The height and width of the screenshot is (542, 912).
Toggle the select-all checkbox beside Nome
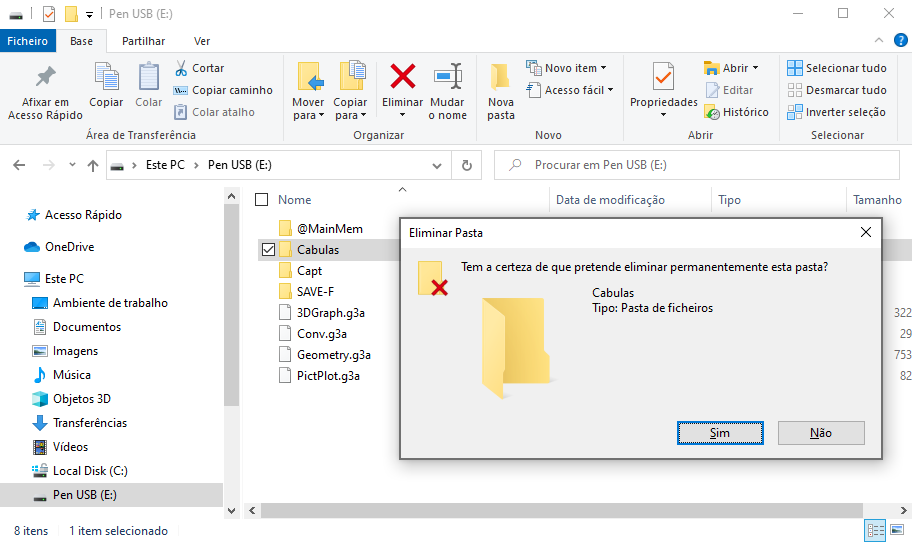(x=262, y=200)
